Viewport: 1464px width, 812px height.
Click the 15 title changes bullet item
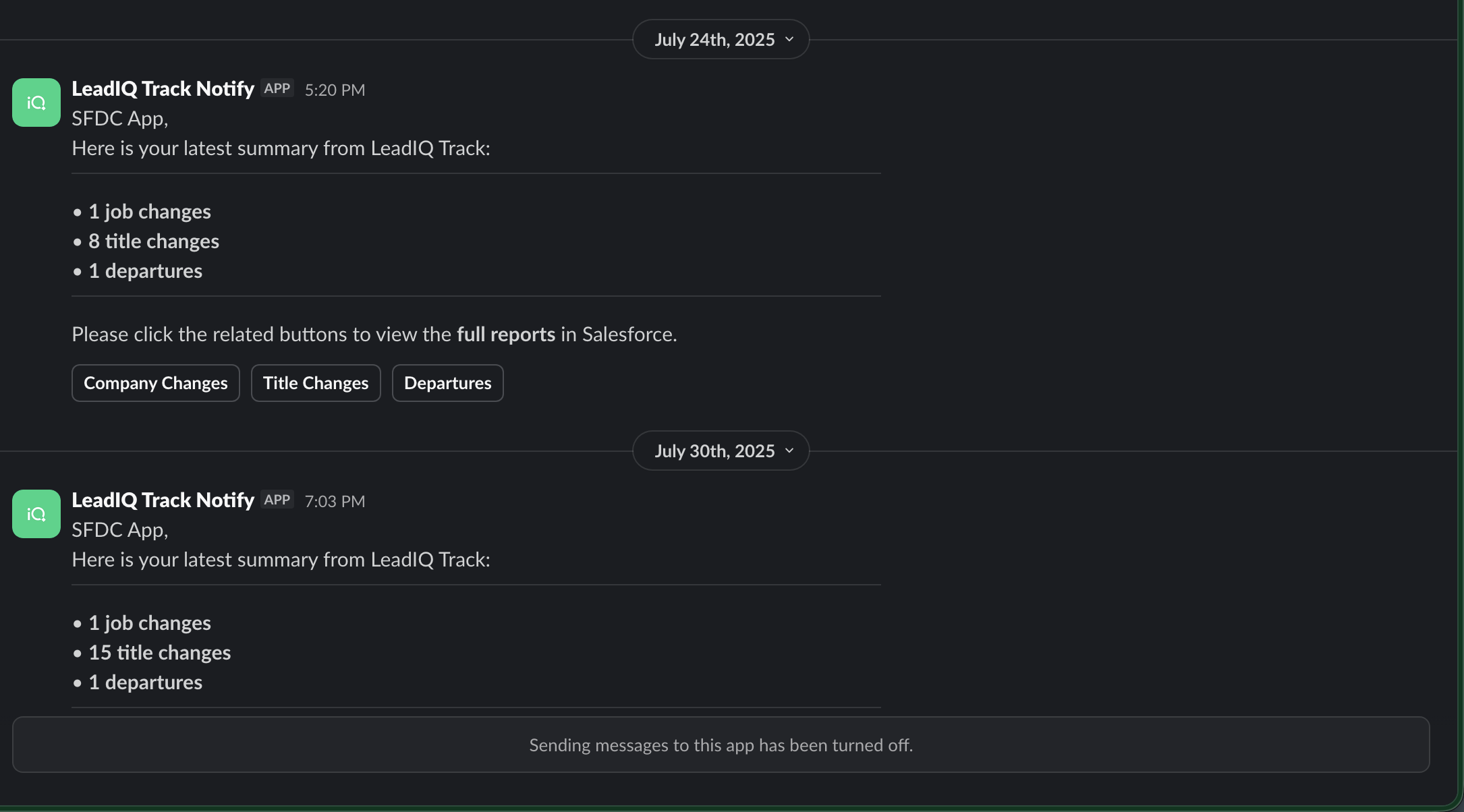pos(160,652)
